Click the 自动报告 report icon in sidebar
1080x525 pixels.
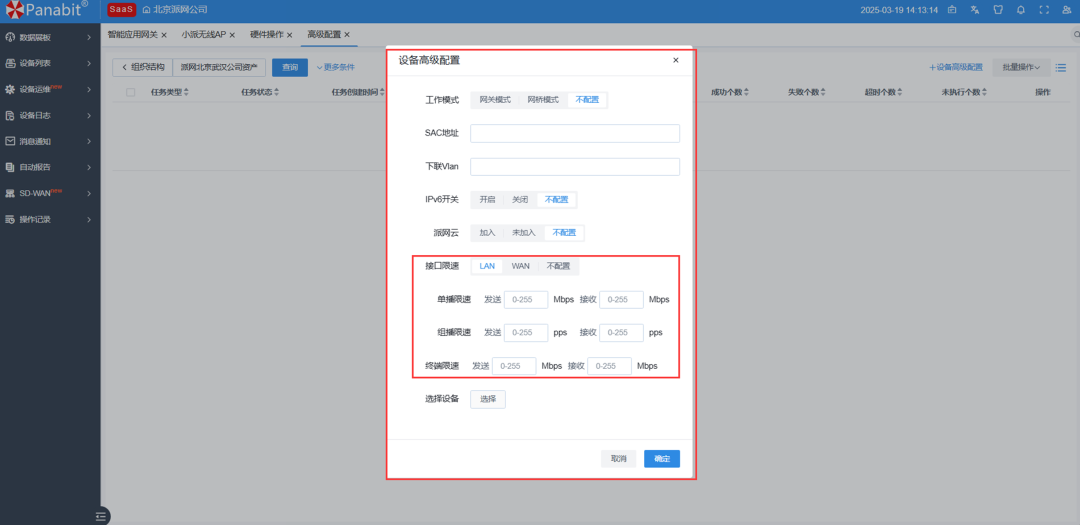(10, 167)
